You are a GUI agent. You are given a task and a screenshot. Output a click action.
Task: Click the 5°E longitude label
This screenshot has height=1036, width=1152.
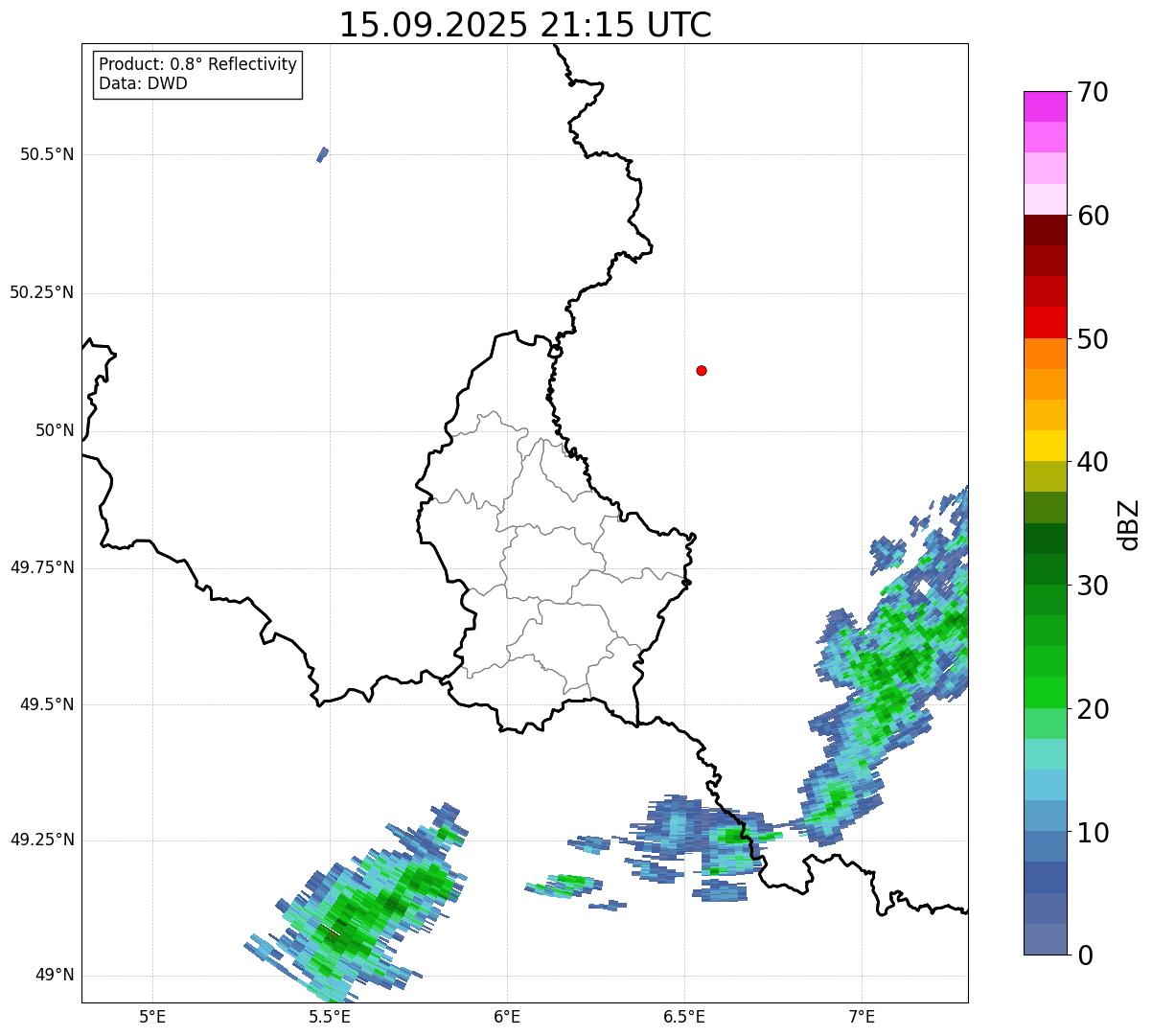tap(152, 1016)
